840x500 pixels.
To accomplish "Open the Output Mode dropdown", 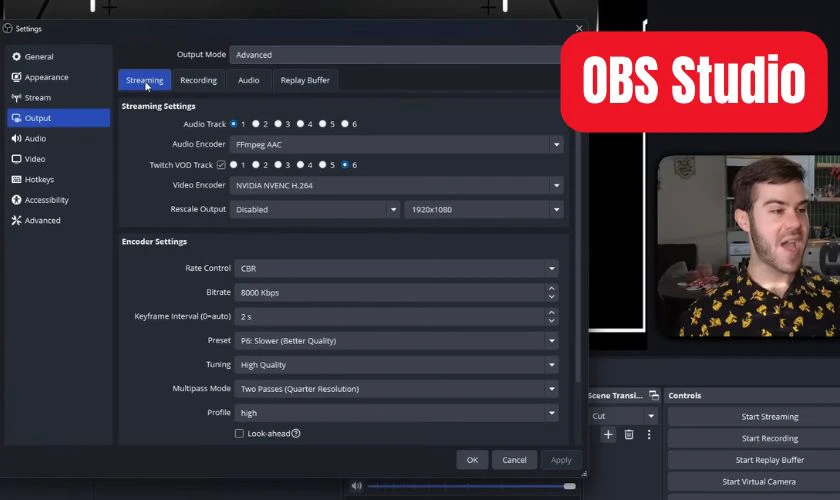I will pos(395,55).
